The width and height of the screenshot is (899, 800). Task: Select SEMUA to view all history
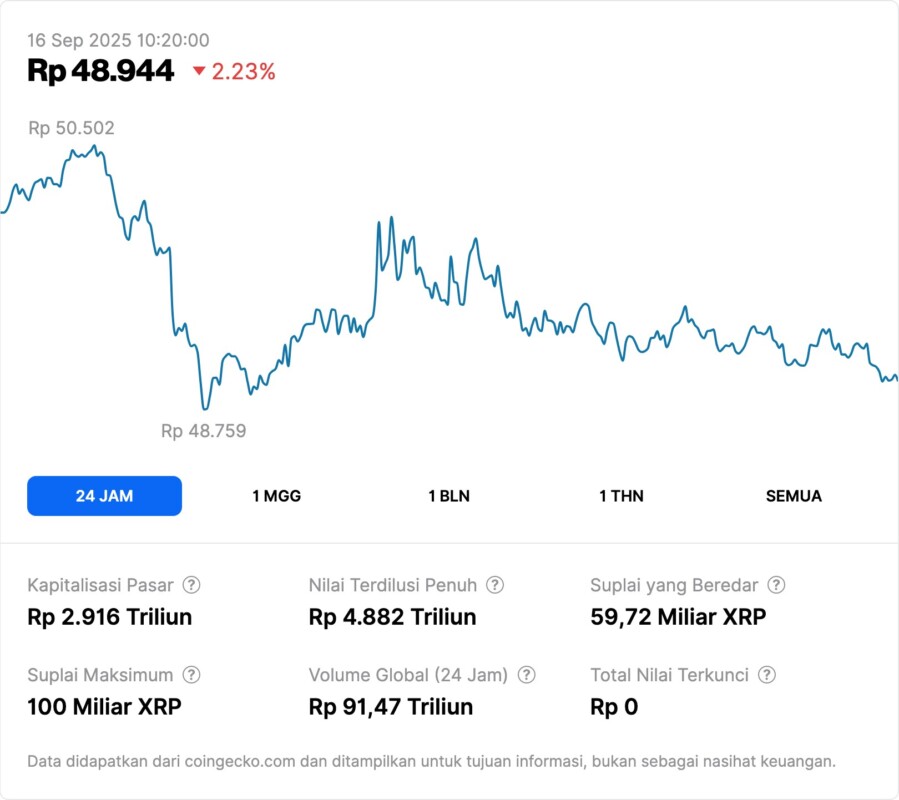point(794,496)
